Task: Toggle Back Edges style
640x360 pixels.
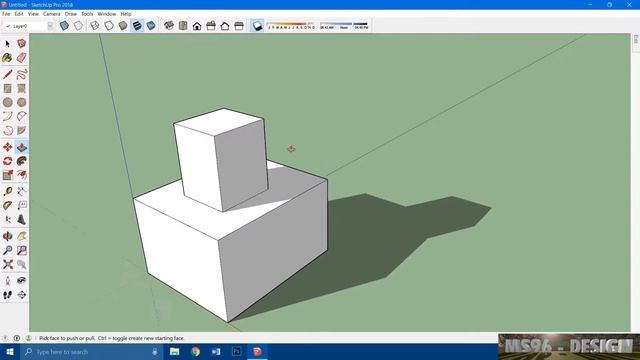Action: 78,26
